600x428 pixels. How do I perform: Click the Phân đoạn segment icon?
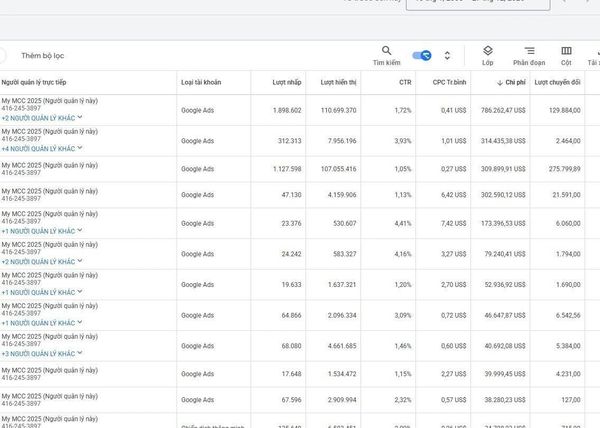[x=529, y=54]
